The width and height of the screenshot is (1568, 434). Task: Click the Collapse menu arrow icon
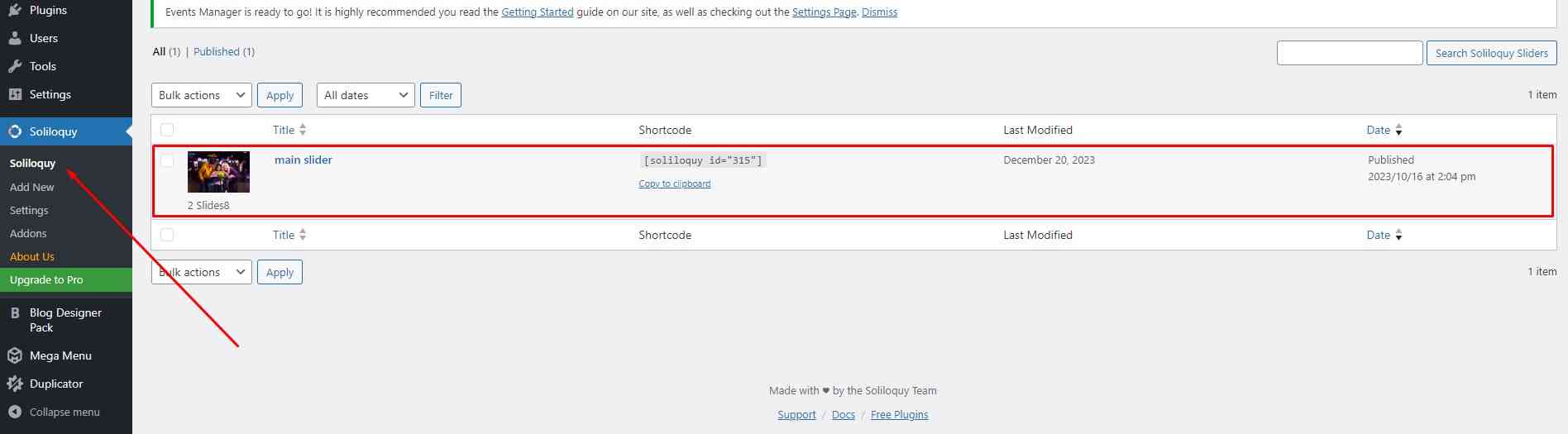(15, 412)
